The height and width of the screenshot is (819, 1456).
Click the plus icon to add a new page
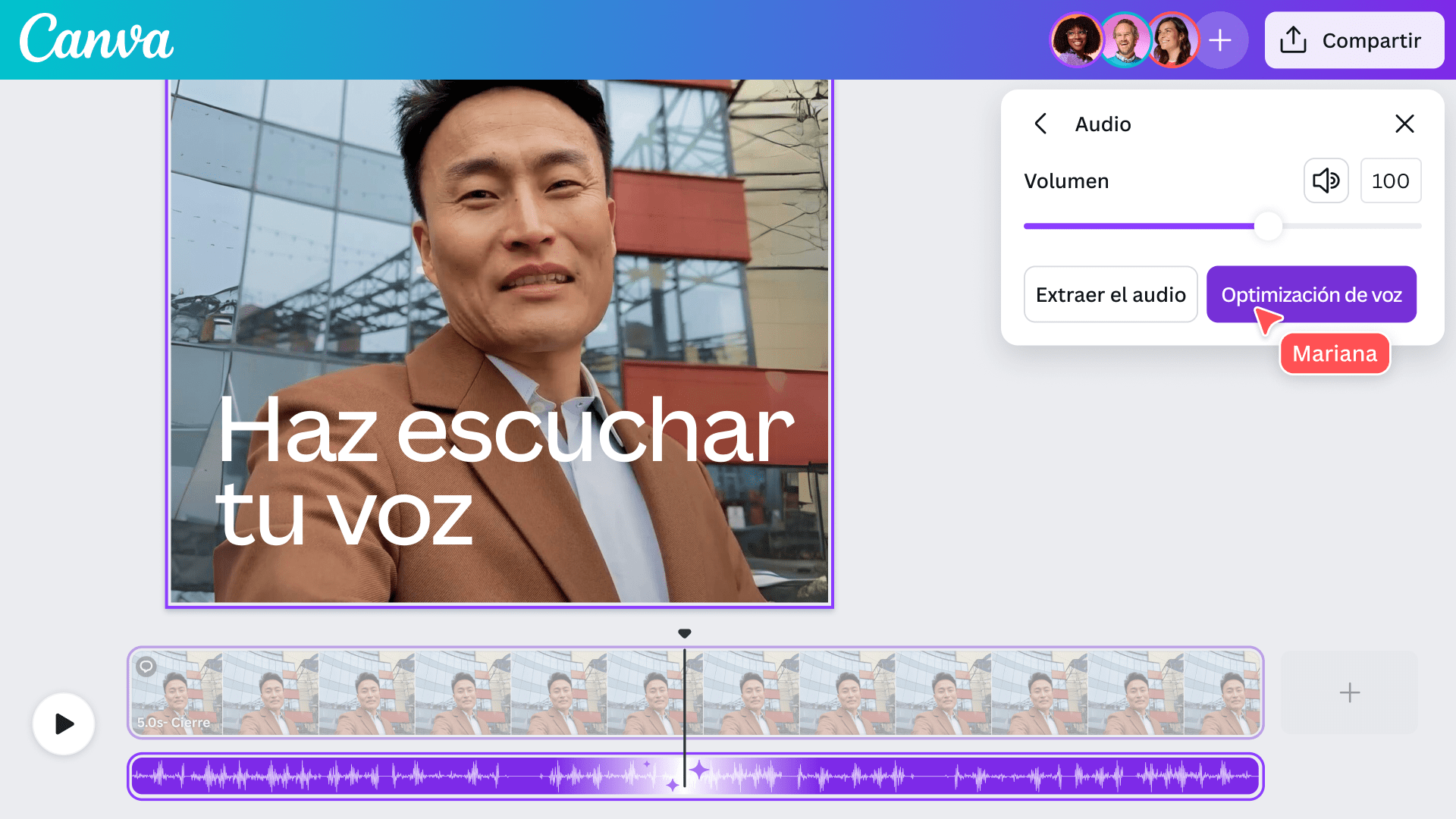[x=1349, y=692]
